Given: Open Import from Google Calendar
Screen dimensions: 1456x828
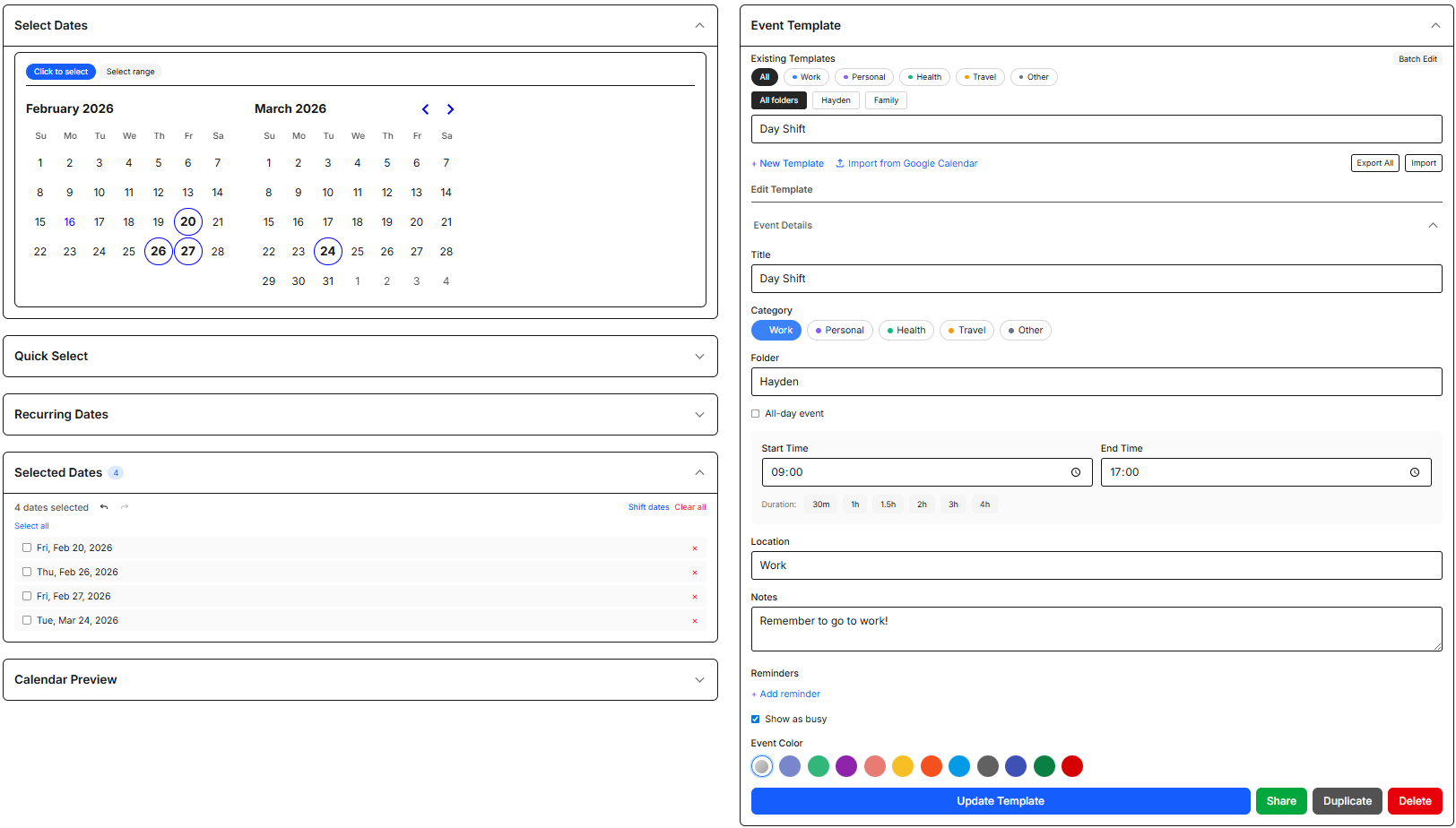Looking at the screenshot, I should pyautogui.click(x=906, y=163).
